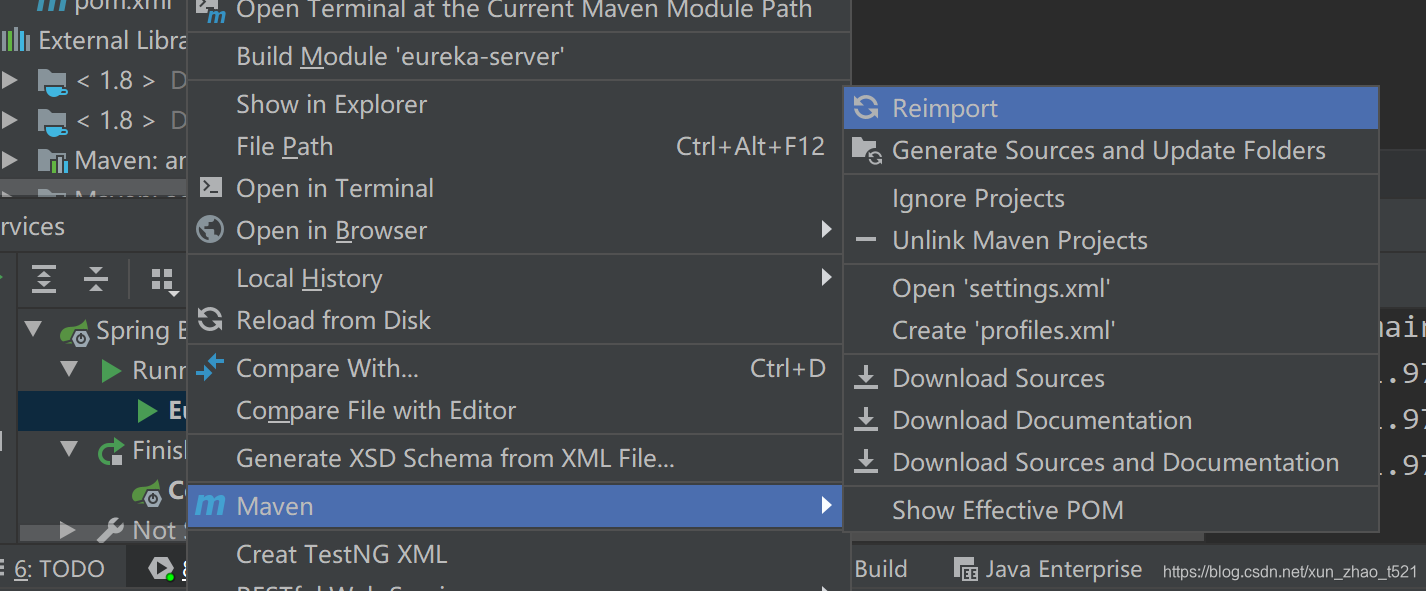Screen dimensions: 1426x591
Task: Collapse the Spring Boot node in Services
Action: [x=34, y=329]
